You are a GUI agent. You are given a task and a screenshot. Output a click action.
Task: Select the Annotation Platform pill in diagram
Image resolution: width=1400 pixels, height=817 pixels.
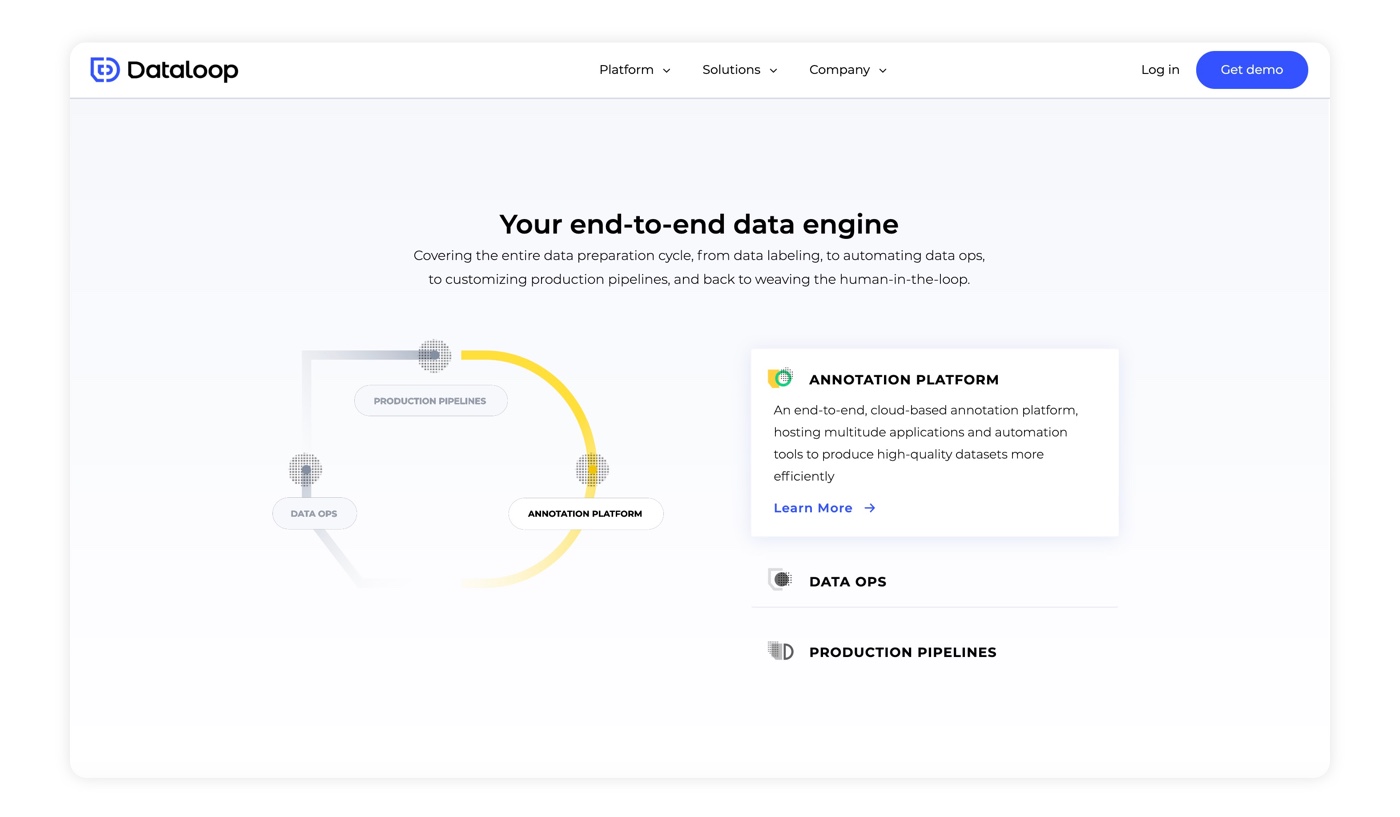[585, 514]
